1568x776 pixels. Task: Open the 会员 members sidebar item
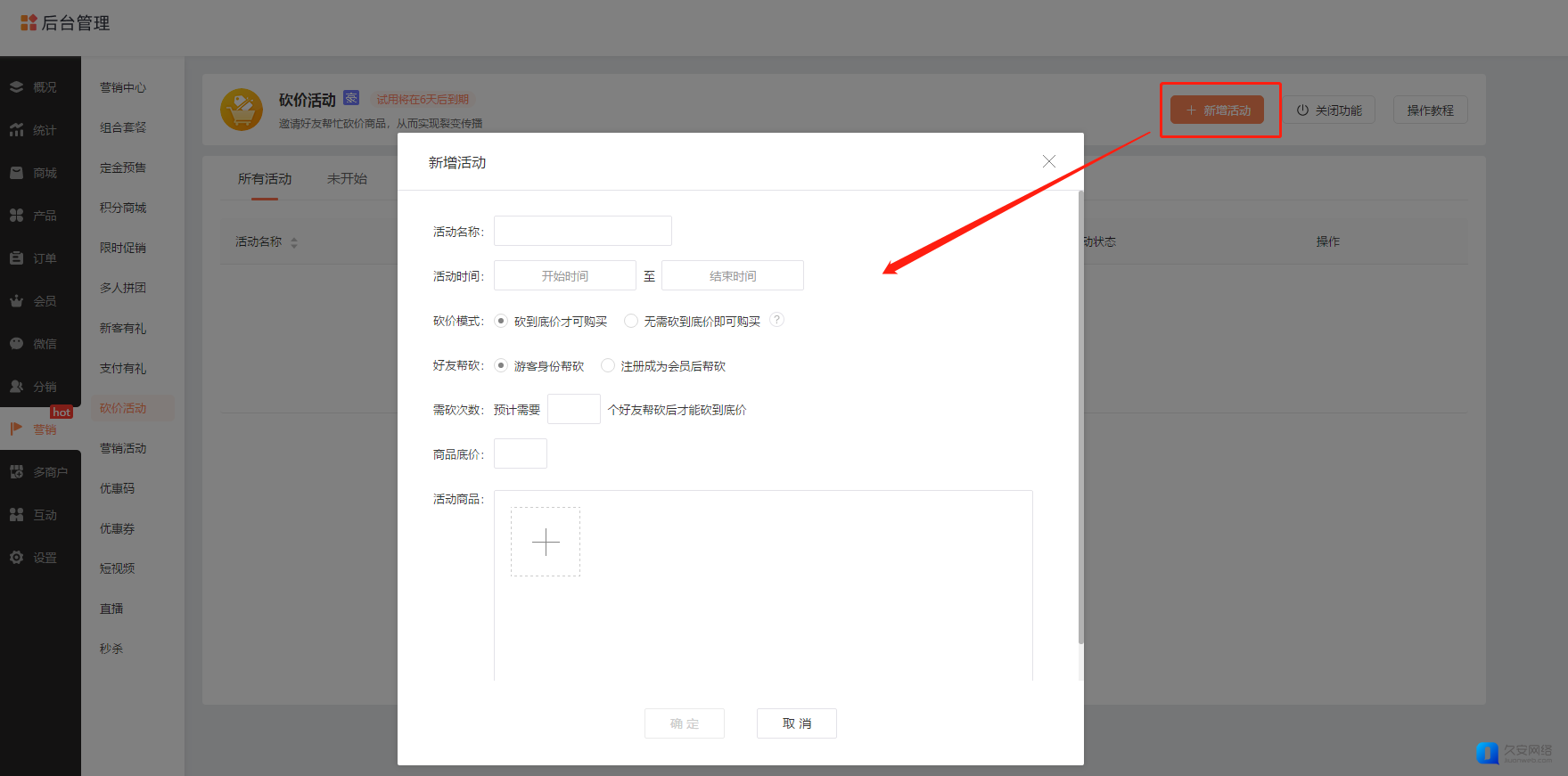pyautogui.click(x=40, y=301)
